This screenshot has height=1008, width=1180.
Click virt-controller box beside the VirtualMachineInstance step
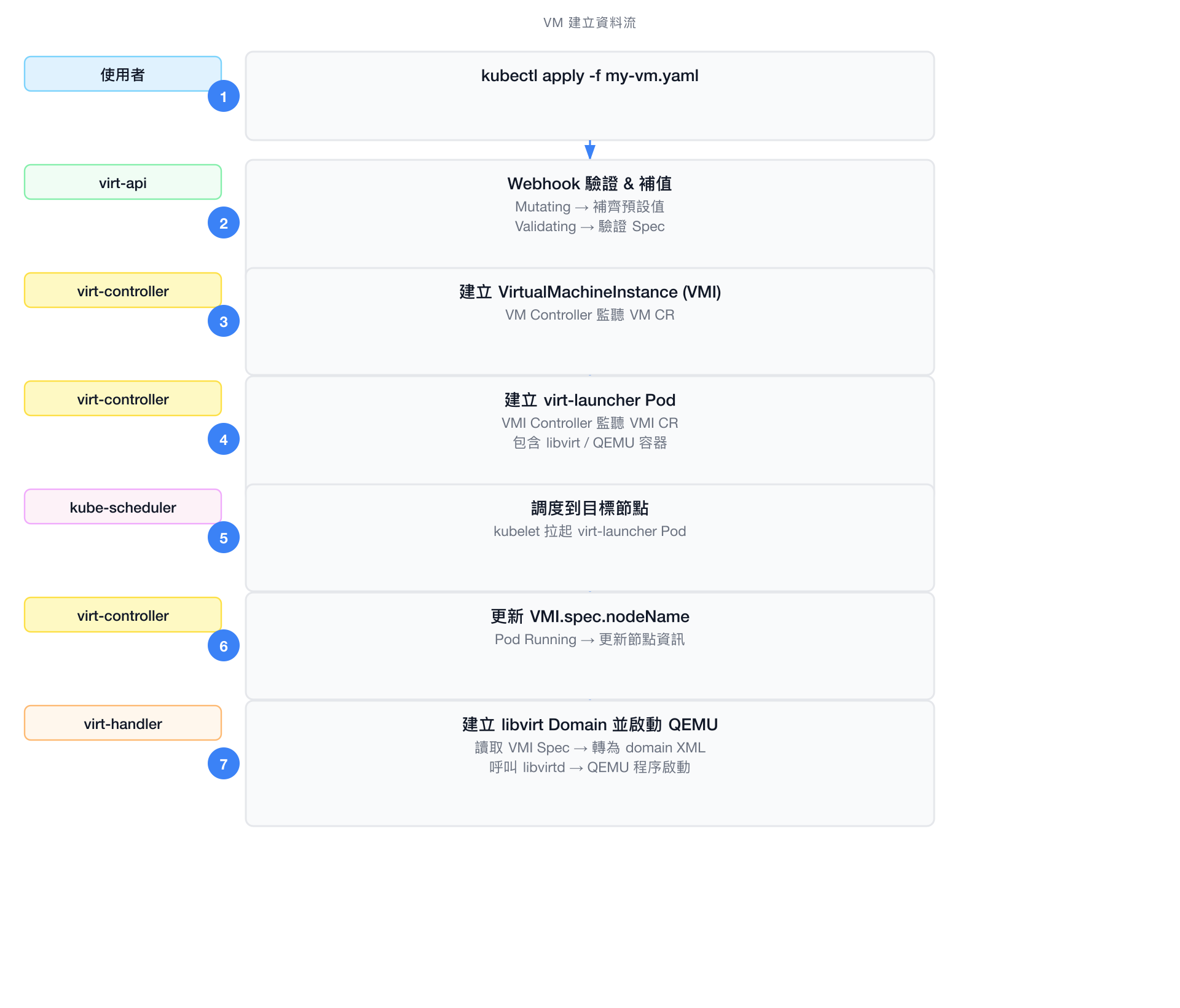tap(123, 291)
